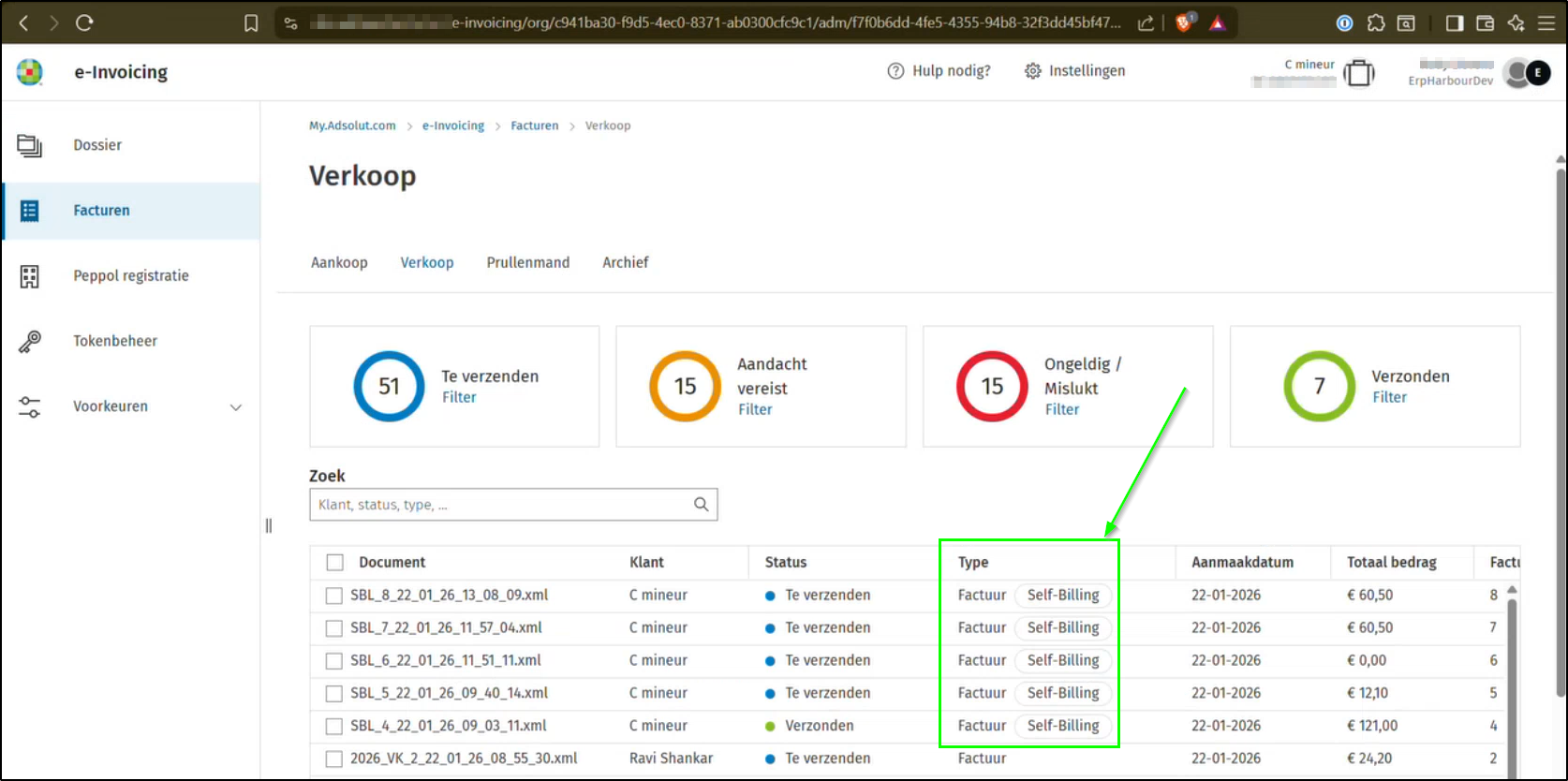This screenshot has width=1568, height=781.
Task: Reload the page in browser
Action: pyautogui.click(x=84, y=22)
